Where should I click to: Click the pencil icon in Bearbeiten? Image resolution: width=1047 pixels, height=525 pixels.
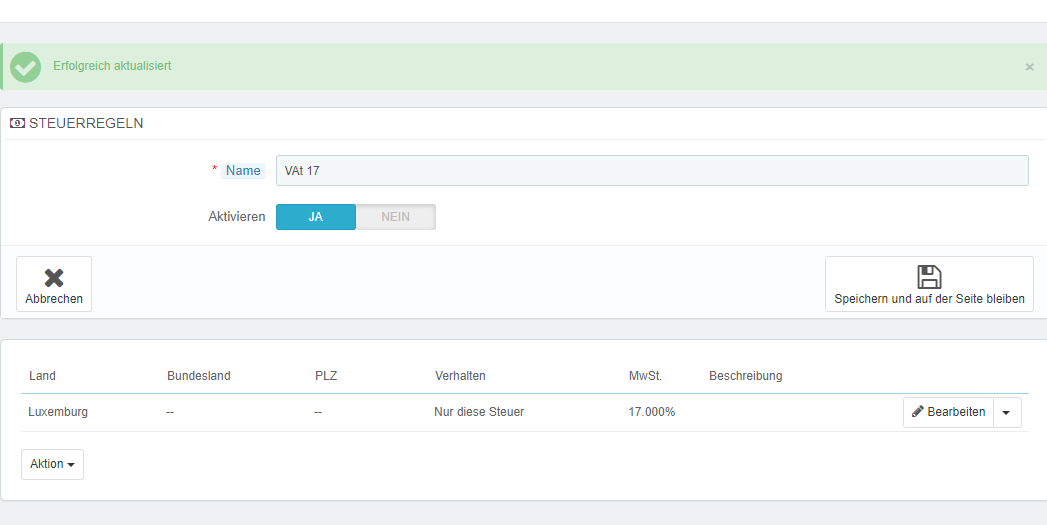click(918, 412)
